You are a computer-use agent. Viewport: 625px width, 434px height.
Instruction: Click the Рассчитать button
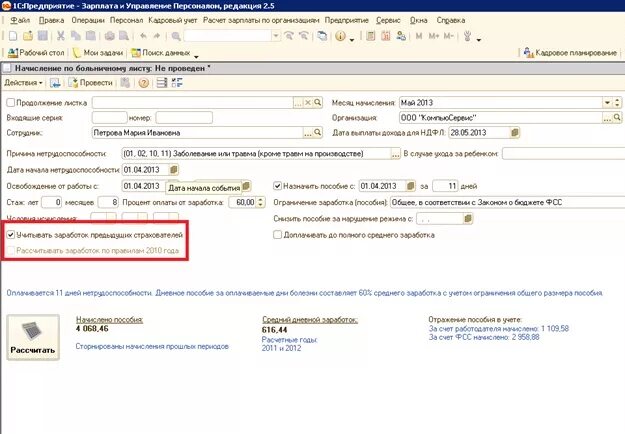[x=33, y=337]
